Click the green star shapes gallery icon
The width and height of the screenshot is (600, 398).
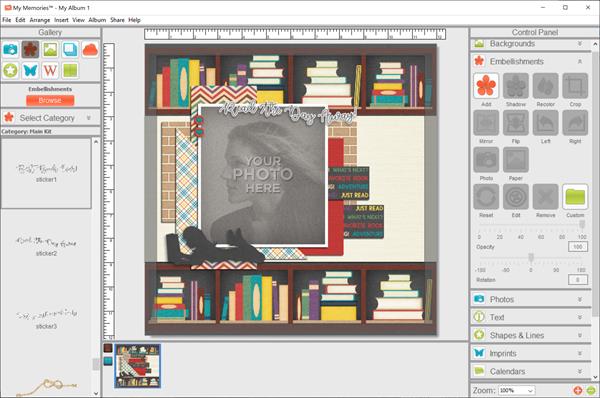pyautogui.click(x=10, y=70)
